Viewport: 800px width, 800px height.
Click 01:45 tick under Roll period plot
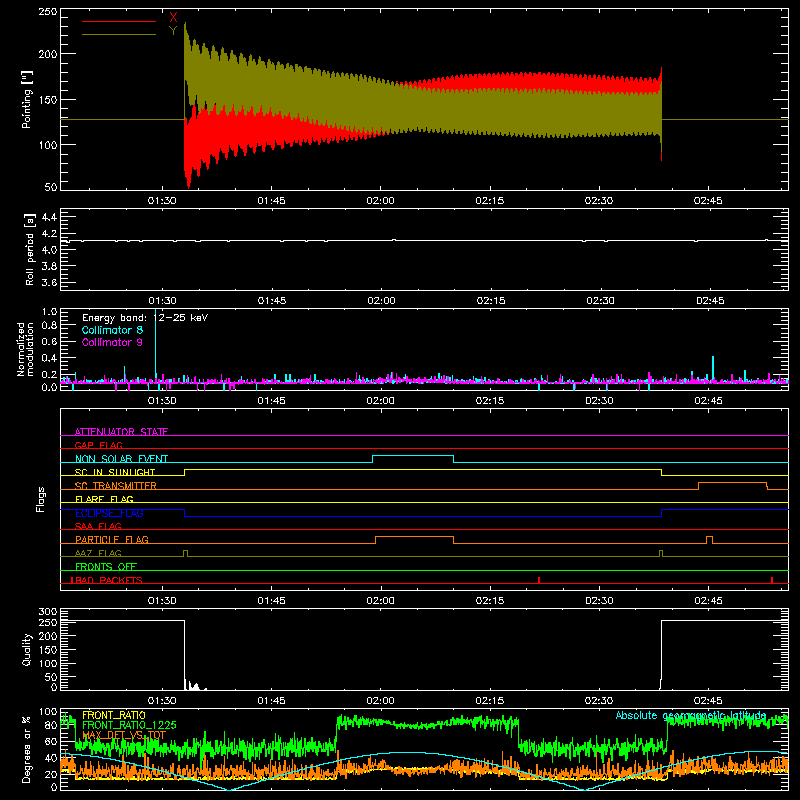[271, 301]
